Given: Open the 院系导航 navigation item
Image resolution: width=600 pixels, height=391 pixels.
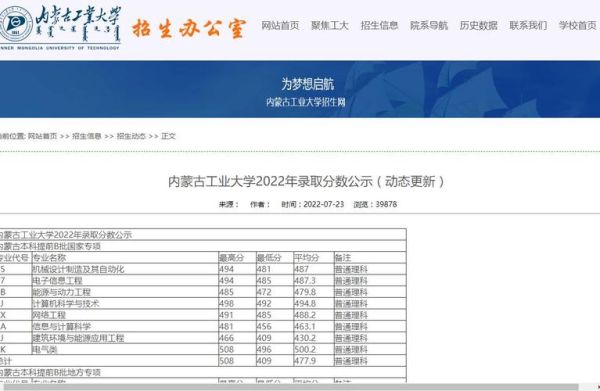Looking at the screenshot, I should point(429,26).
